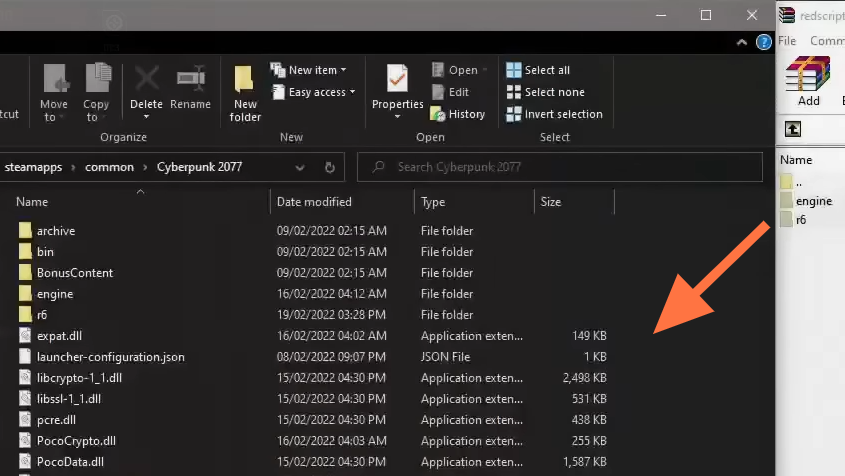
Task: Click the 1,587 KB size cell
Action: (x=584, y=462)
